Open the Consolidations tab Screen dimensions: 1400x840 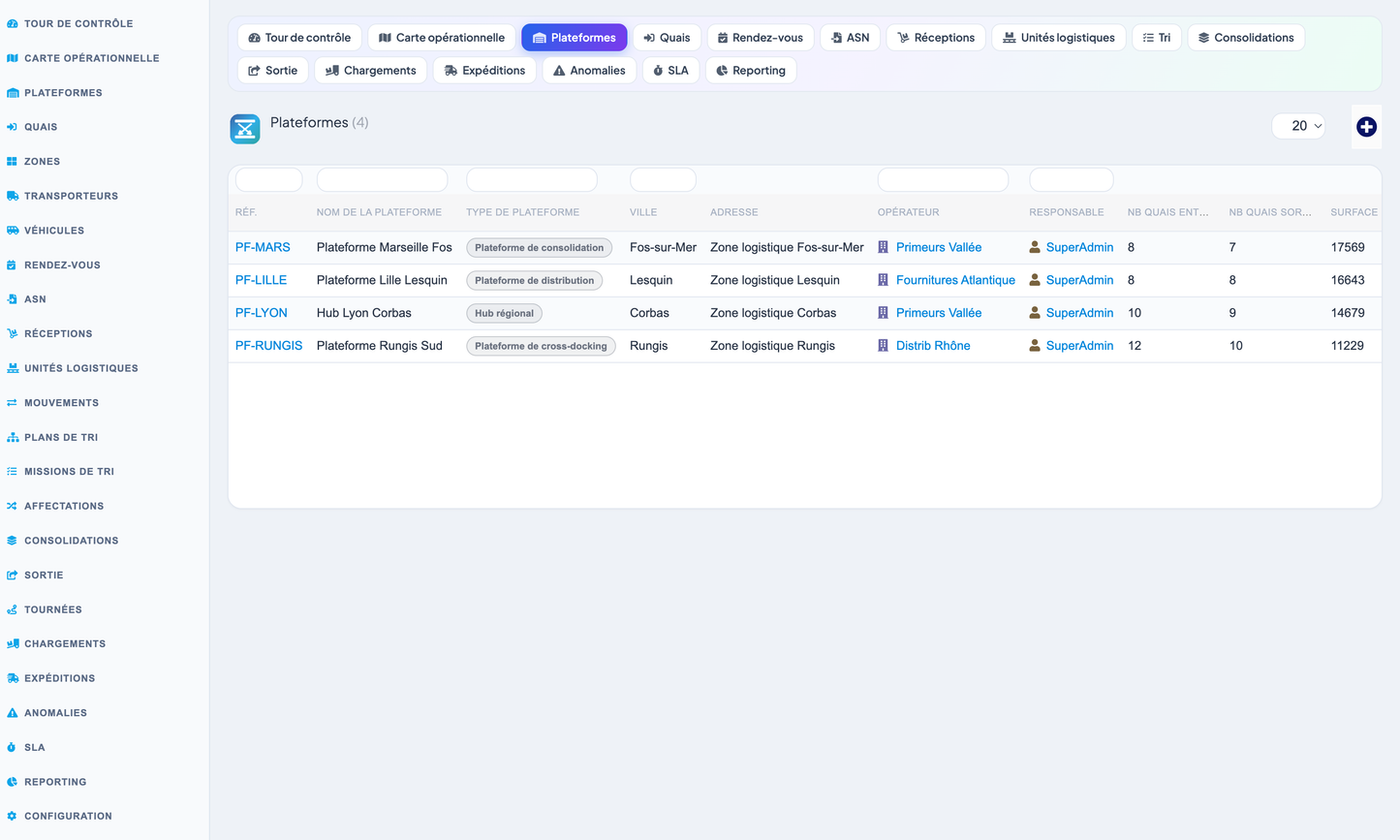[x=1246, y=38]
